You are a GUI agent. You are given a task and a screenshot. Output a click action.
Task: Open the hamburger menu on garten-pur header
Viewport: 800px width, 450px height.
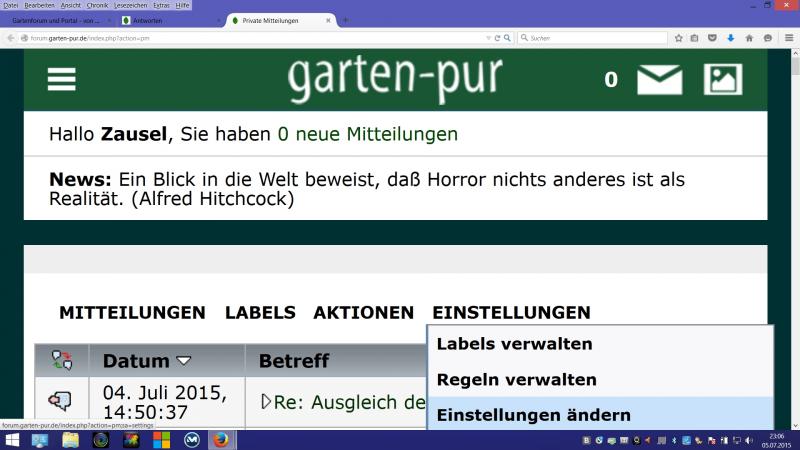(x=61, y=79)
